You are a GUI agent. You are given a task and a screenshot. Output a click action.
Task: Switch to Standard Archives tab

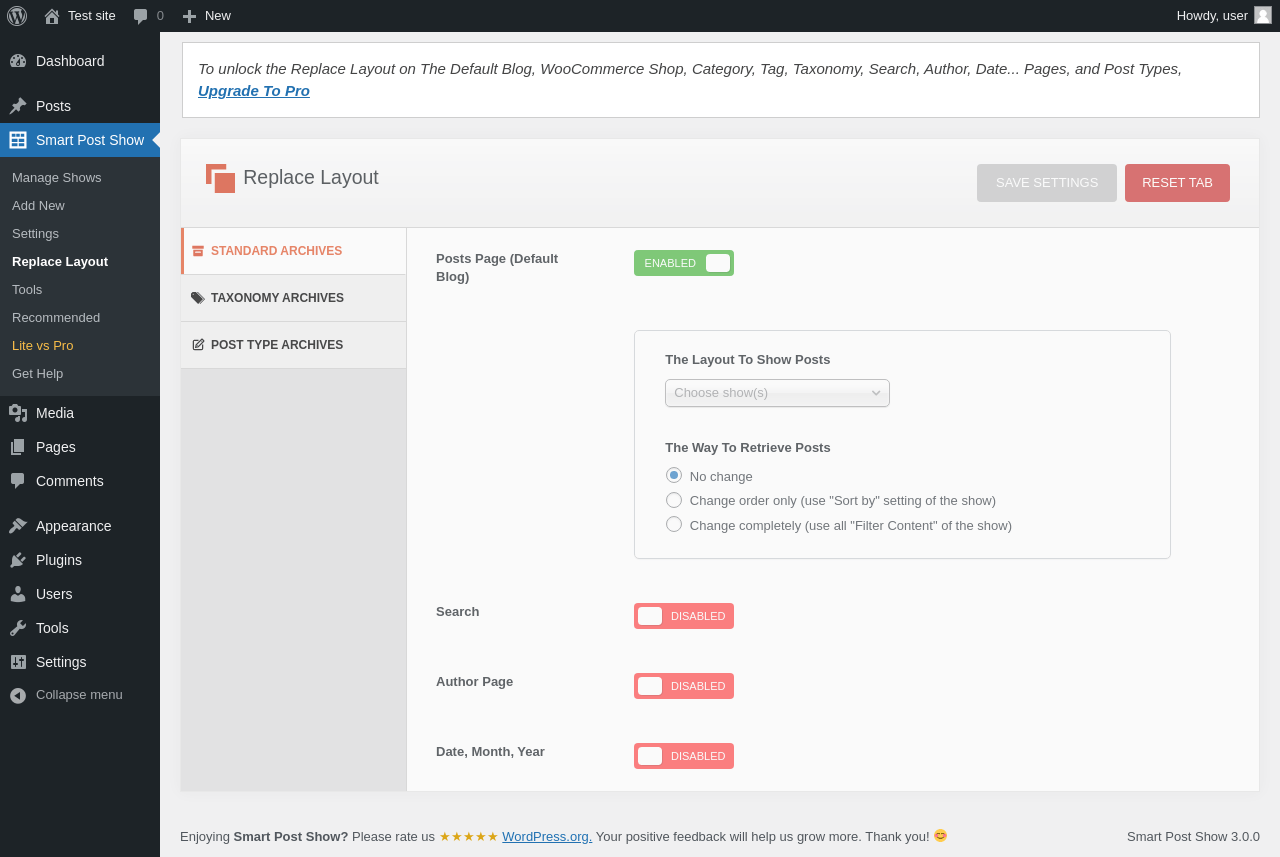(294, 251)
